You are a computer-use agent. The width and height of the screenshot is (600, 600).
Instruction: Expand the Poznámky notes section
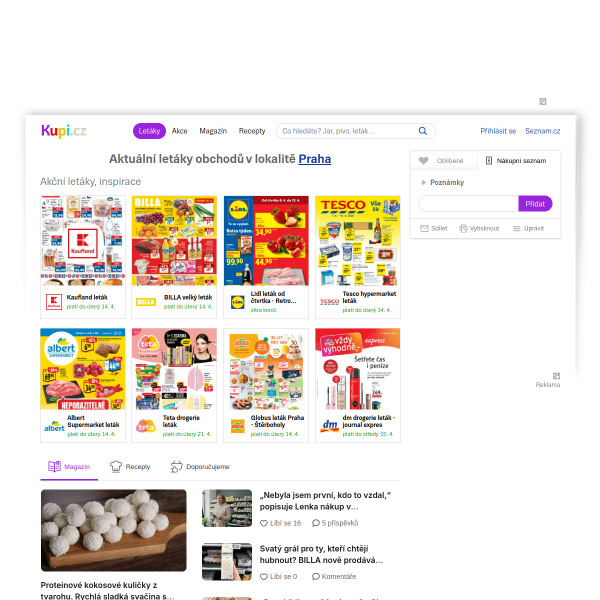[x=443, y=183]
